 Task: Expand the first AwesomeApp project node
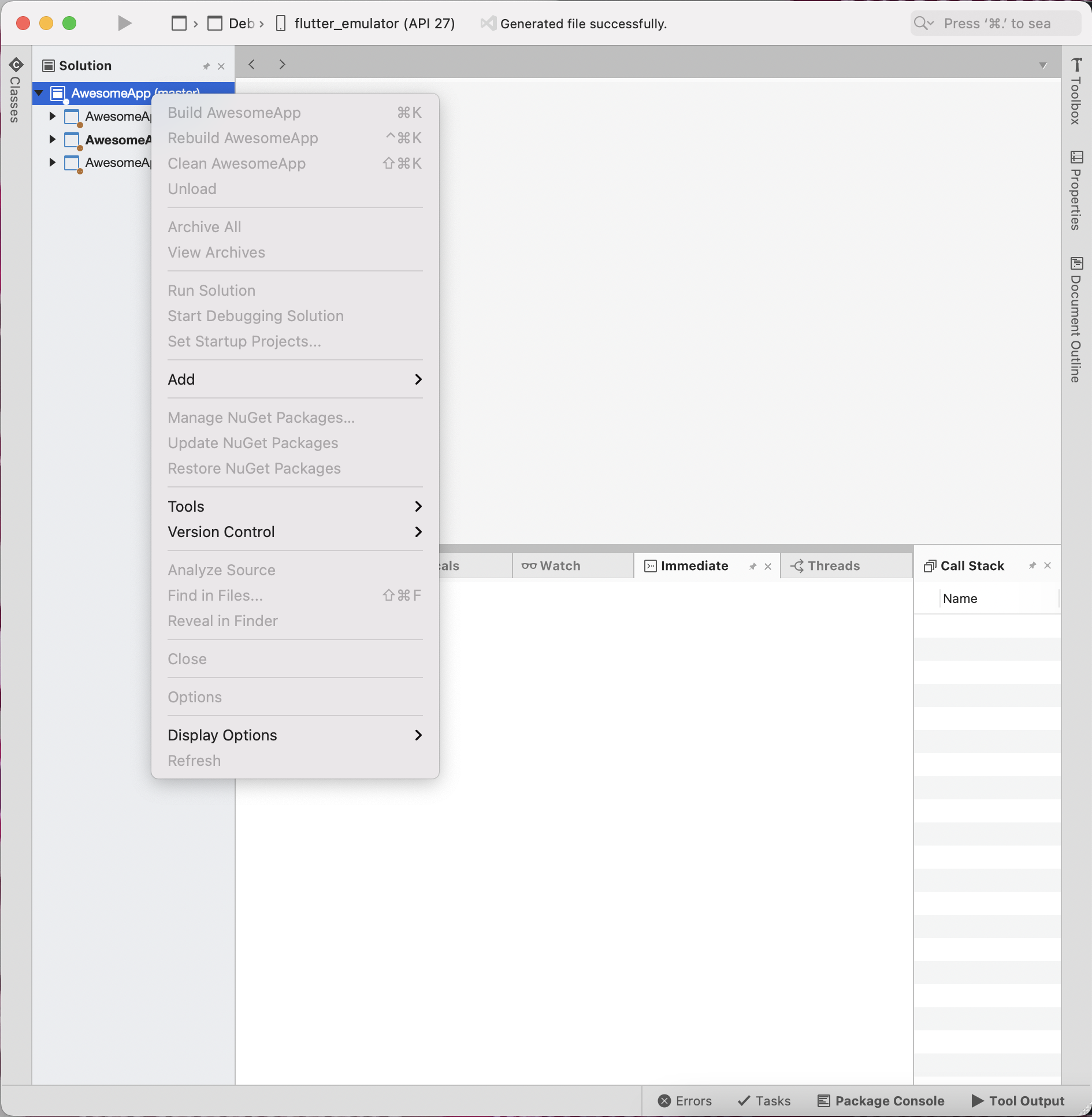pos(53,116)
